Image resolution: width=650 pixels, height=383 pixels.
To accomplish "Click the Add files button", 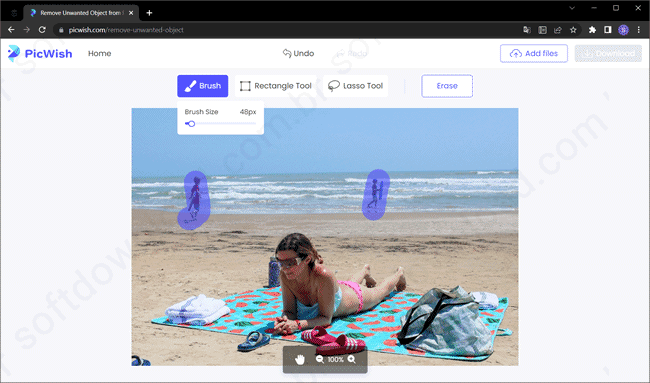I will pyautogui.click(x=534, y=53).
